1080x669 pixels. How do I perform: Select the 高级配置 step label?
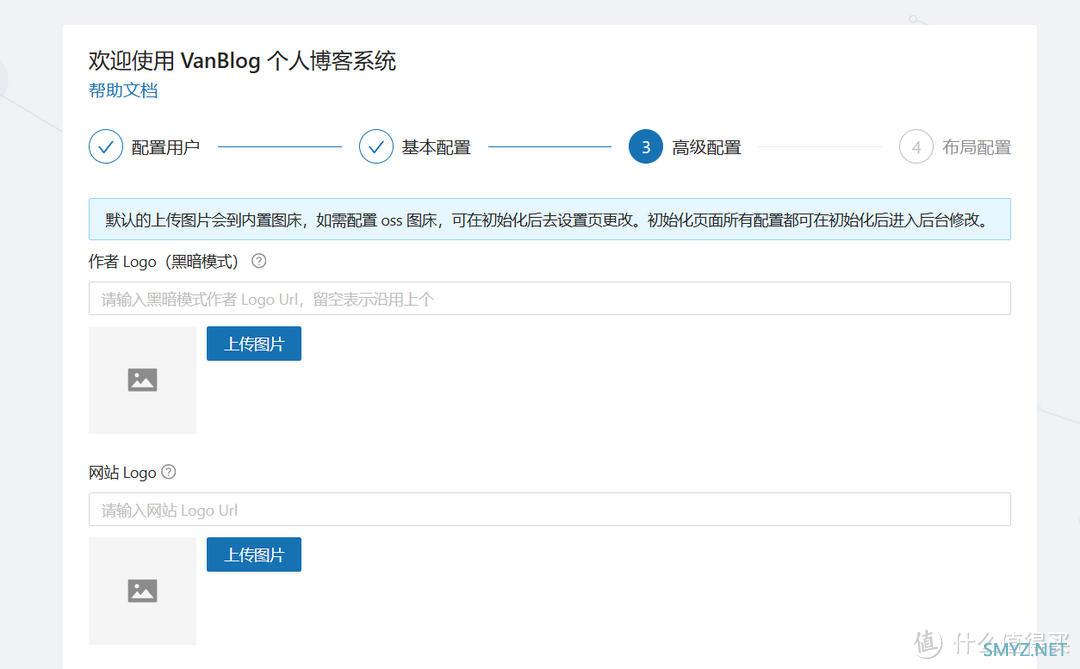pyautogui.click(x=707, y=147)
